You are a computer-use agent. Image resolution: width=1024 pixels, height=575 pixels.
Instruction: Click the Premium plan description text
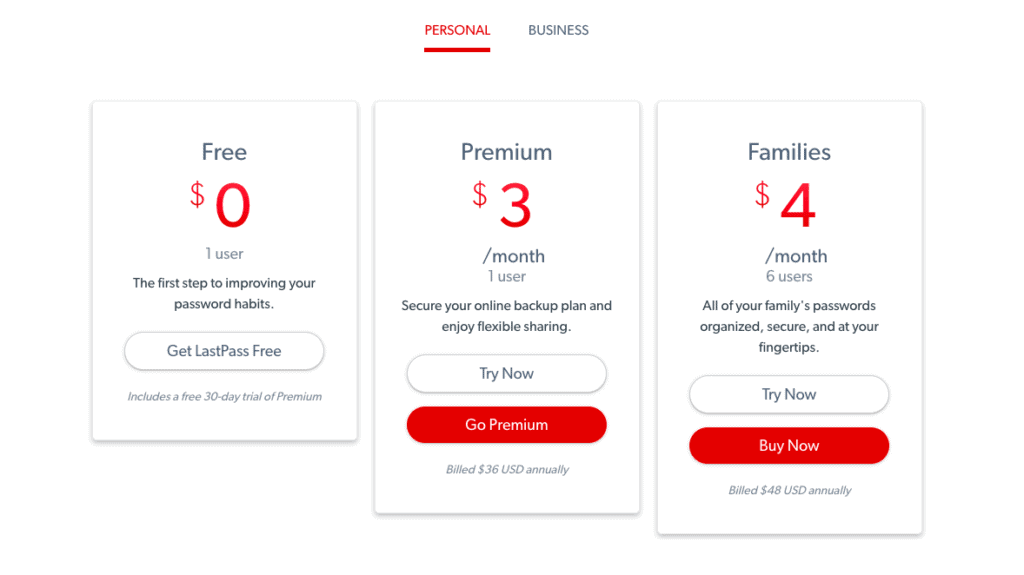tap(507, 316)
